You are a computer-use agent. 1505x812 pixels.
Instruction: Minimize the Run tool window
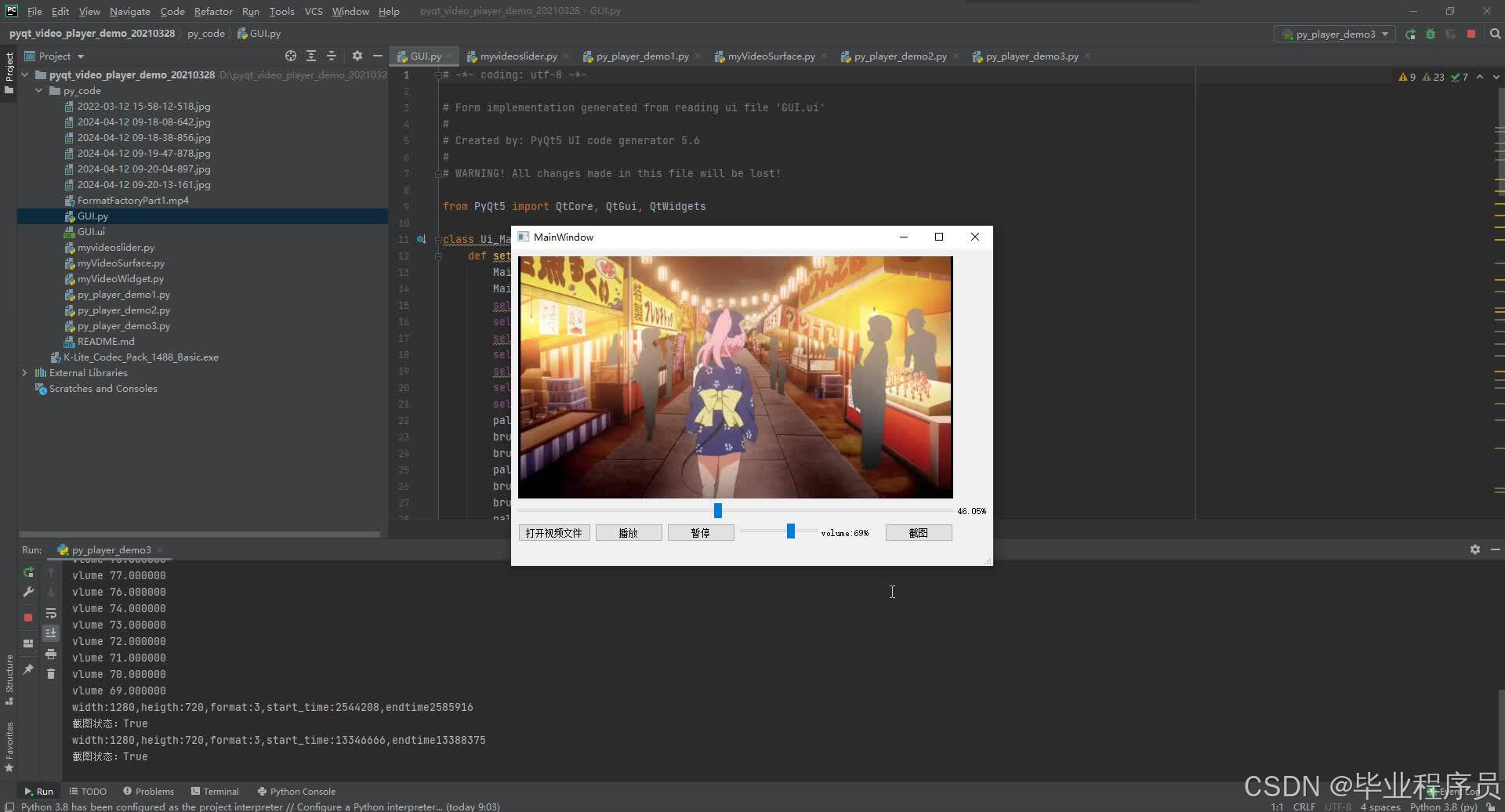[1495, 549]
